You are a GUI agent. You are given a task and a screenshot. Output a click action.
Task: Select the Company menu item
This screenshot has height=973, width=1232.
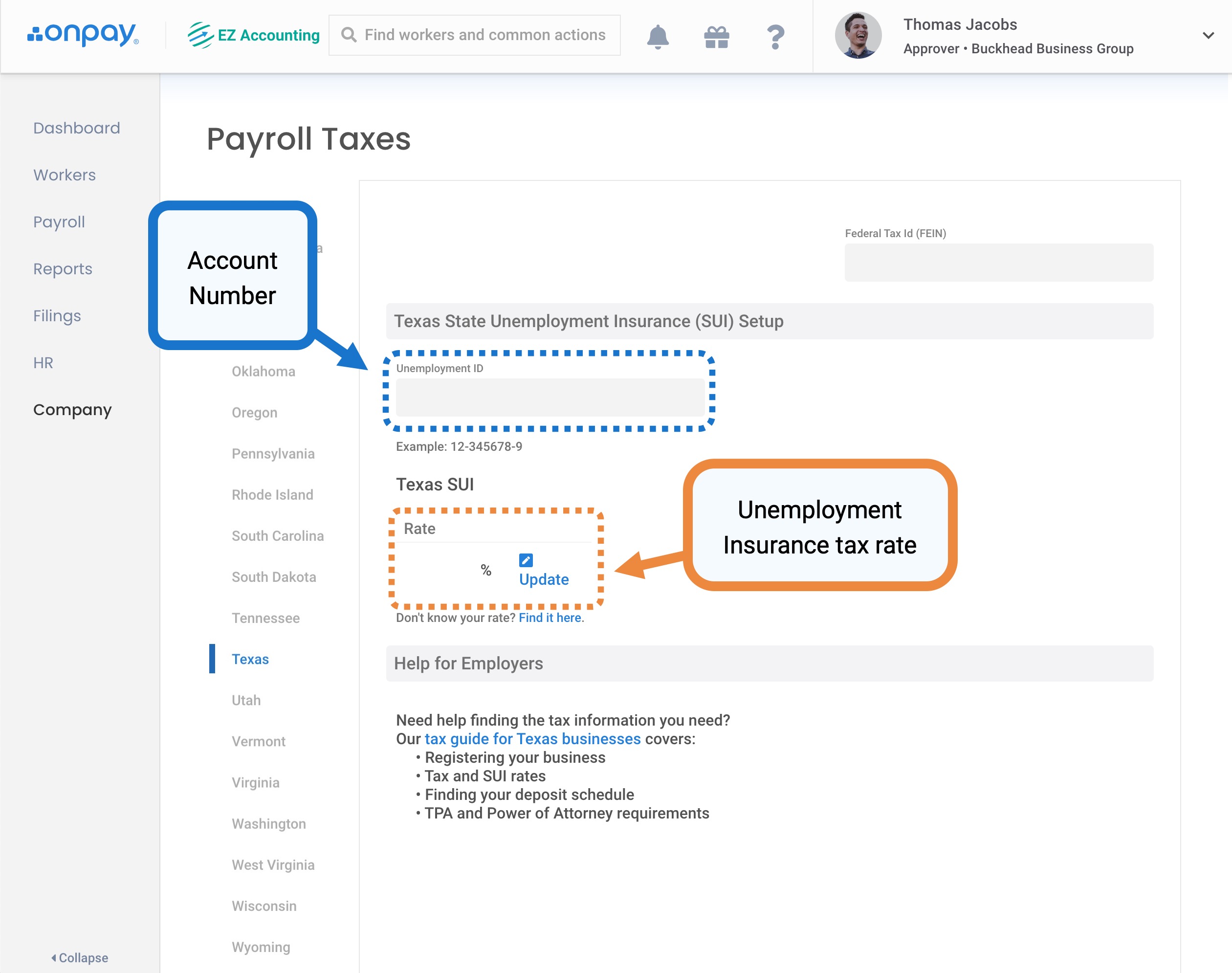tap(72, 409)
